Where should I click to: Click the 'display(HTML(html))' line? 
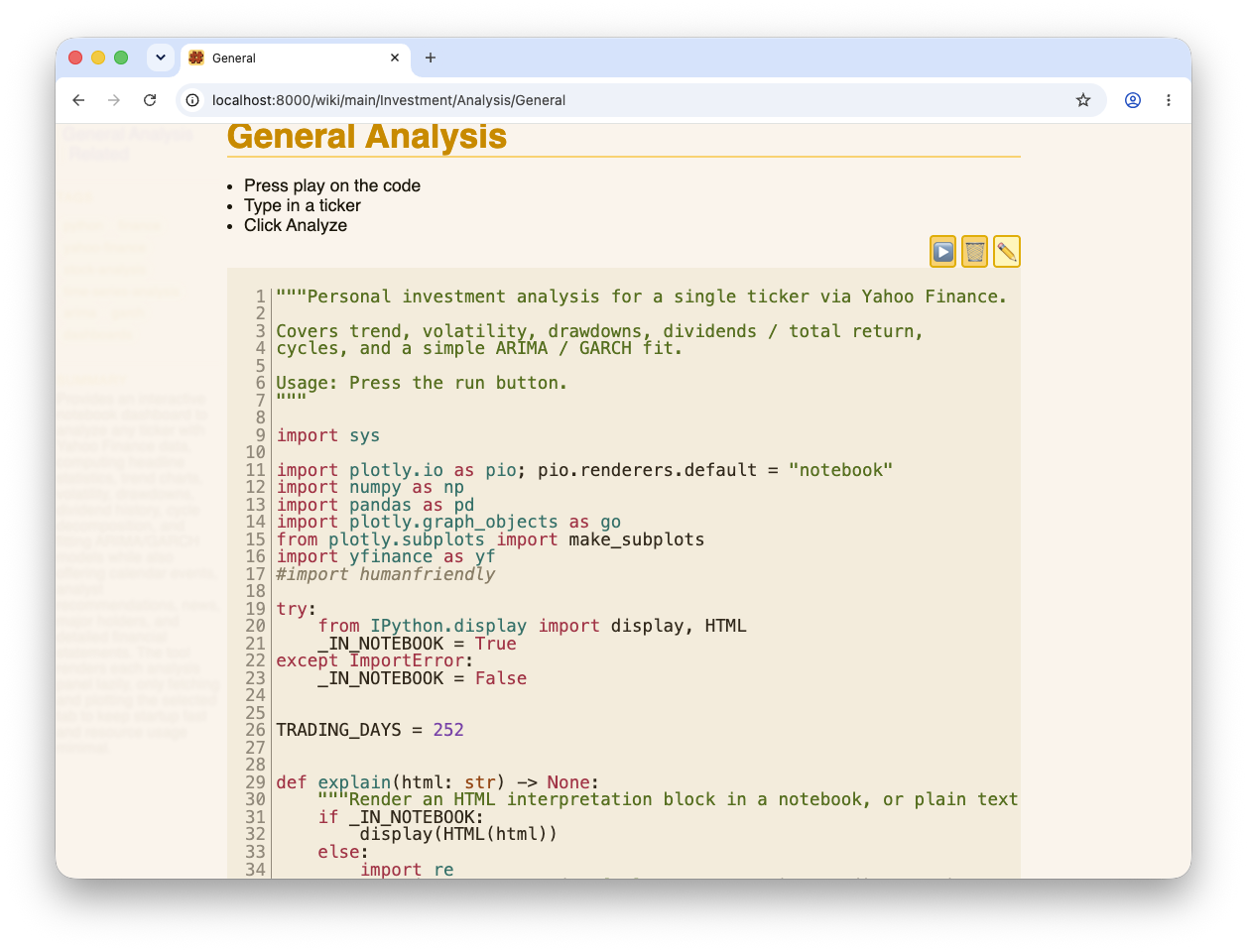[458, 834]
